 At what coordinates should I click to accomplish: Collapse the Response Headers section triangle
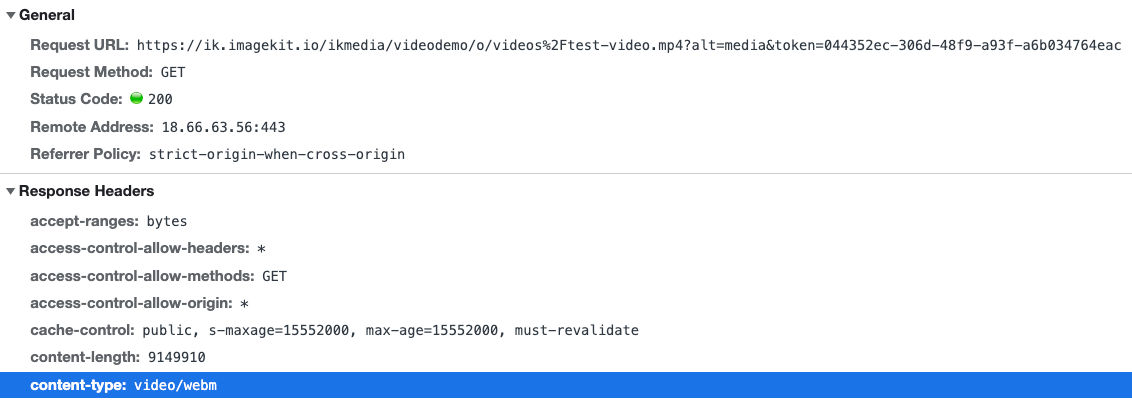point(10,192)
